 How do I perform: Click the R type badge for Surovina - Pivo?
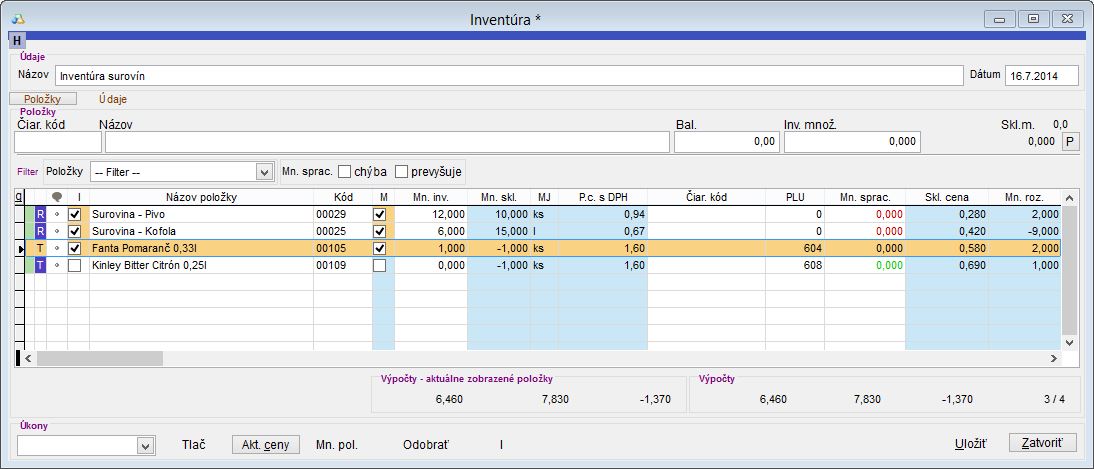tap(41, 214)
